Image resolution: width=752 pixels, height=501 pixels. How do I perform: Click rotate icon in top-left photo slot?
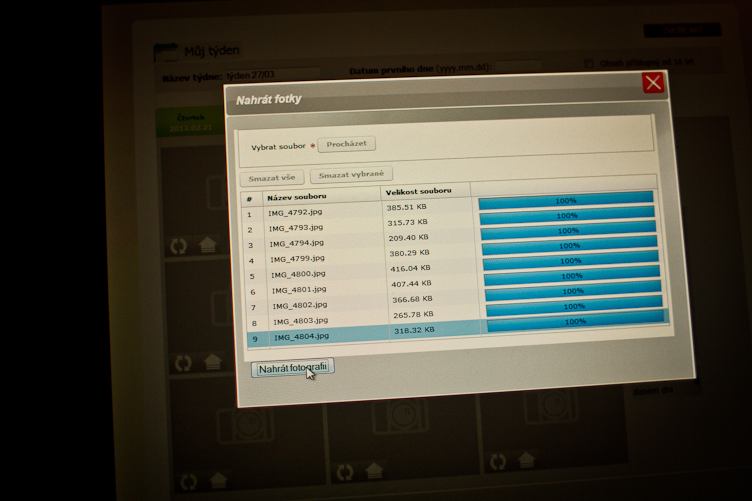coord(179,245)
